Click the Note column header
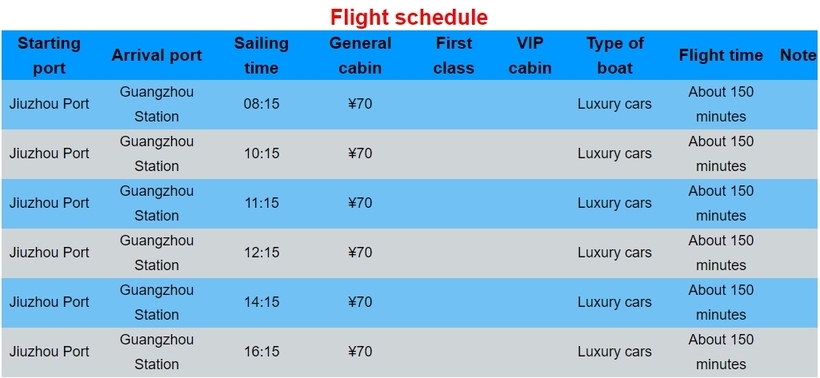 pos(798,55)
